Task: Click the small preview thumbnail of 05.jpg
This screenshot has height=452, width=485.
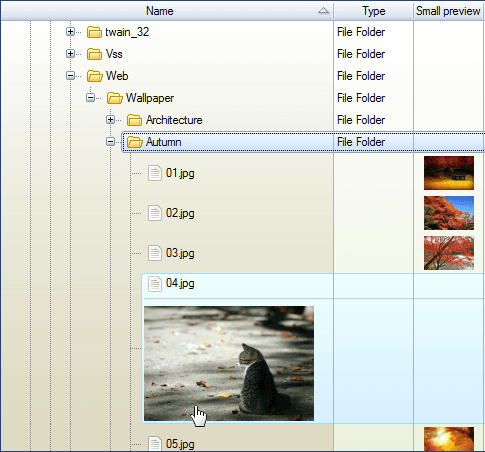Action: click(449, 439)
